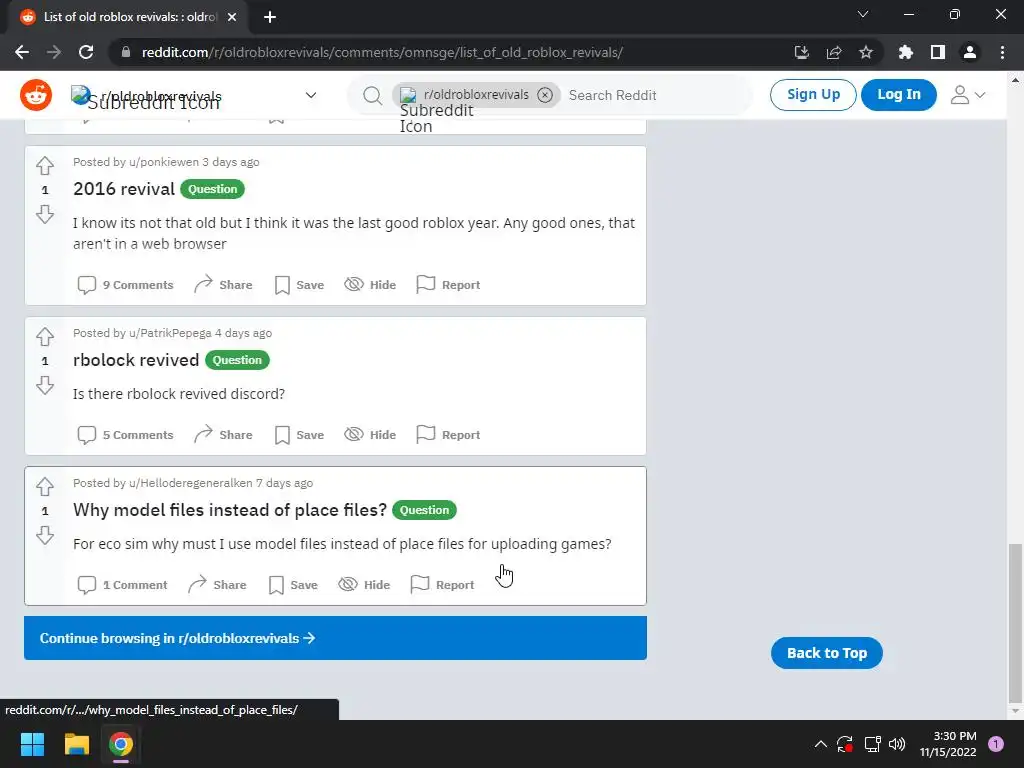Open 5 Comments on rbolock revived post
1024x768 pixels.
[125, 435]
